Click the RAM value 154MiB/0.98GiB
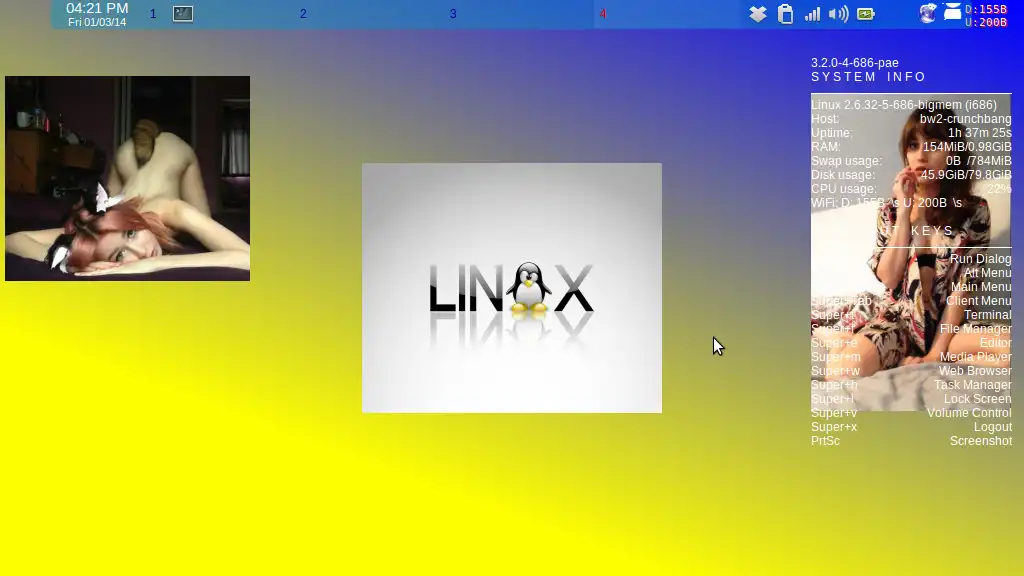The width and height of the screenshot is (1024, 576). coord(967,147)
